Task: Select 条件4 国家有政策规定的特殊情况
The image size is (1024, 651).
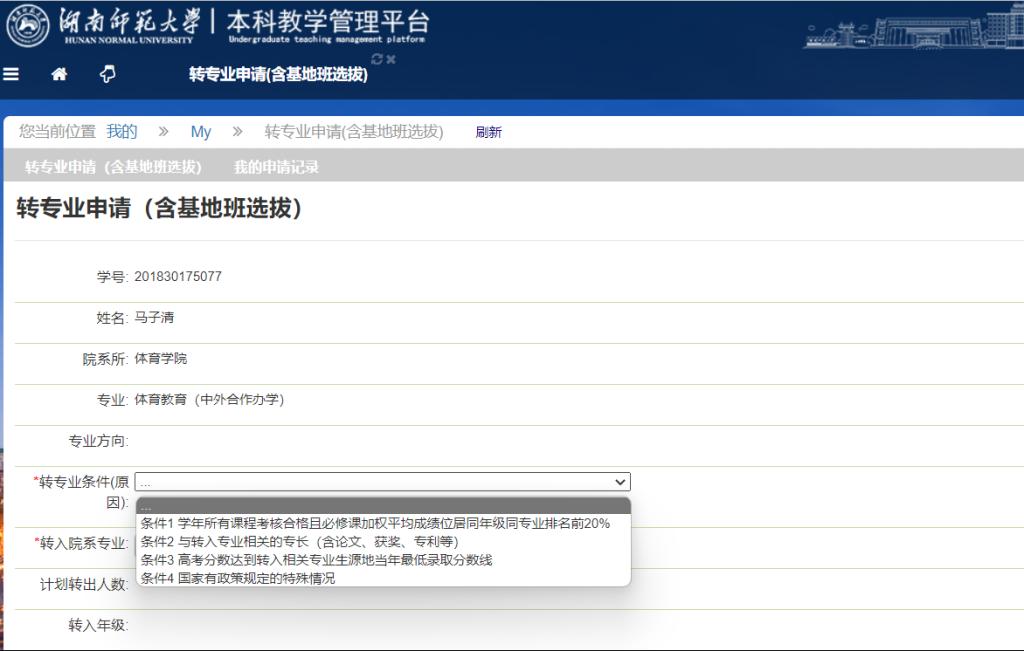Action: [x=238, y=578]
